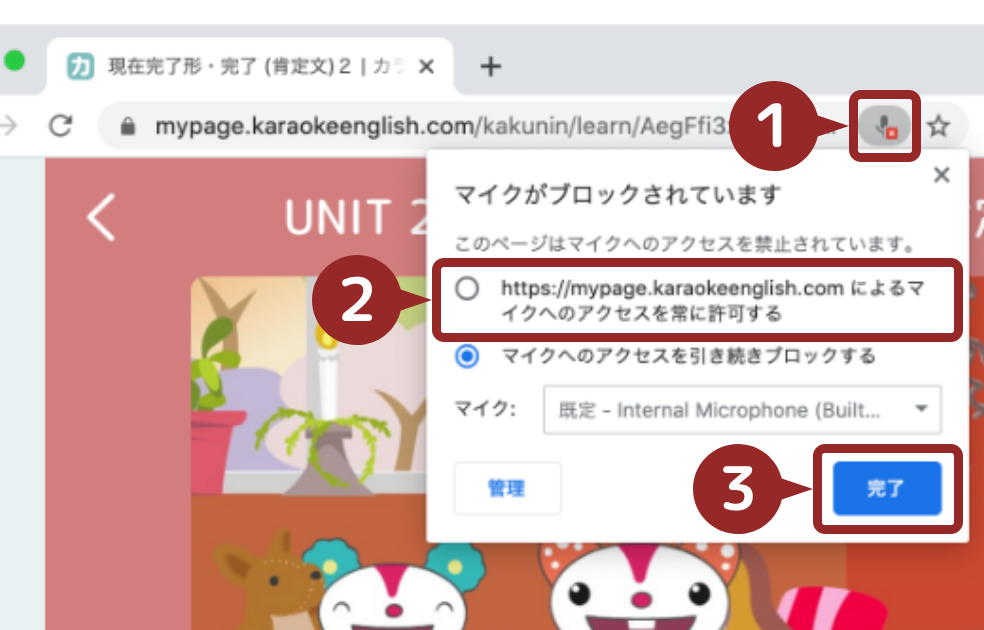The width and height of the screenshot is (984, 630).
Task: Bookmark this page with the star icon
Action: tap(939, 126)
